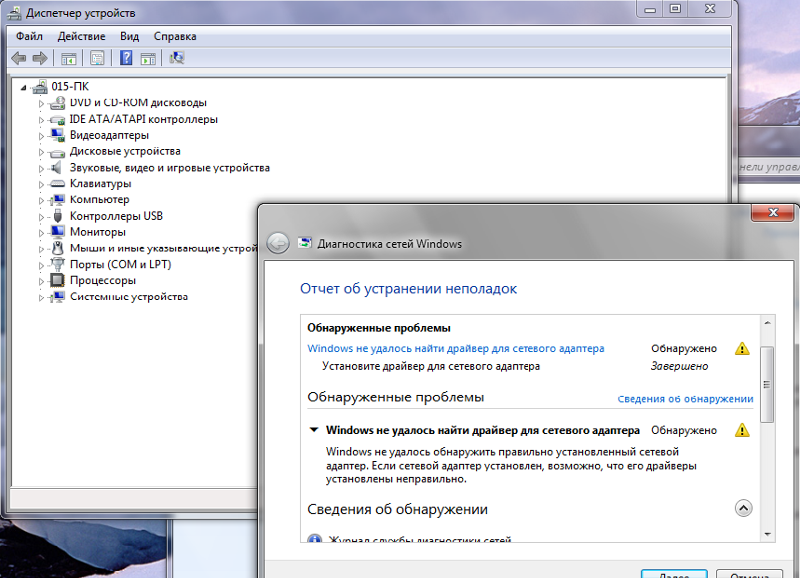Screen dimensions: 800x578
Task: Collapse the bold driver problem triangle
Action: 314,430
